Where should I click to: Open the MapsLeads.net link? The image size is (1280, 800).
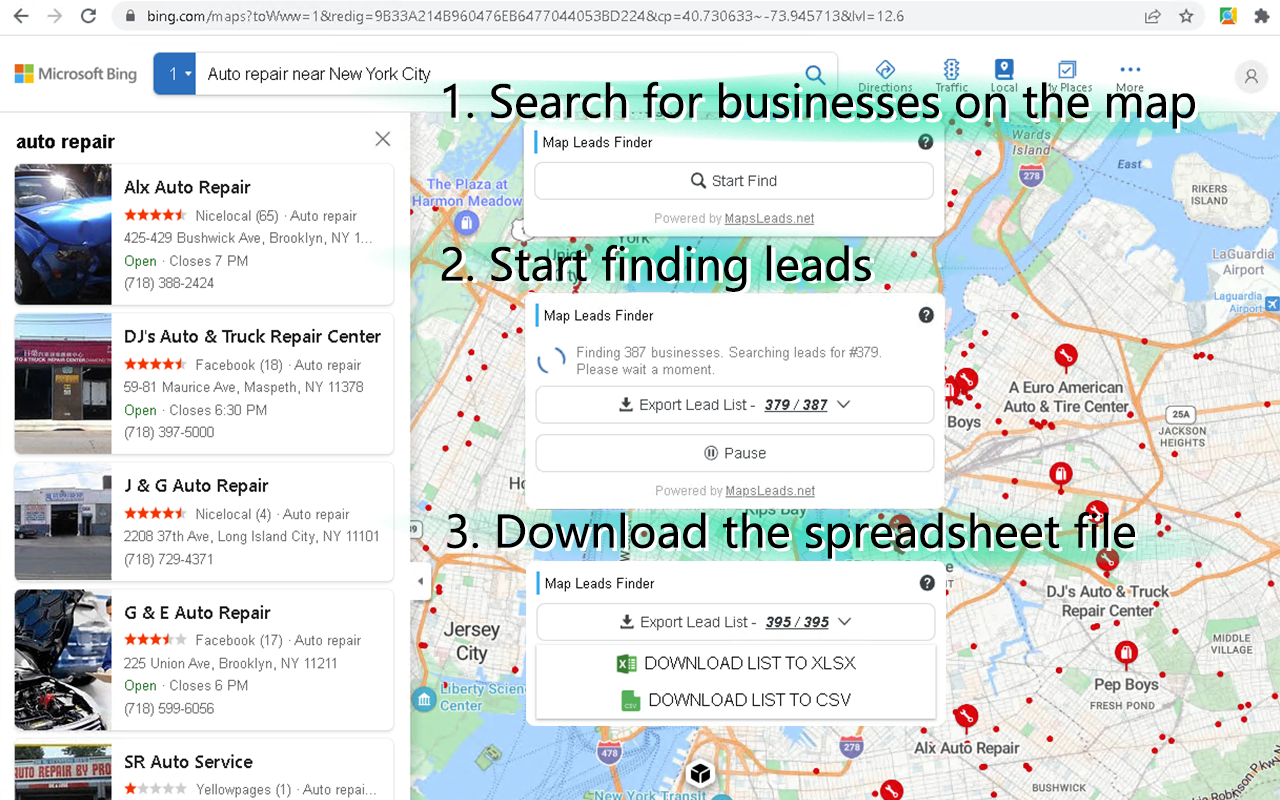click(769, 218)
